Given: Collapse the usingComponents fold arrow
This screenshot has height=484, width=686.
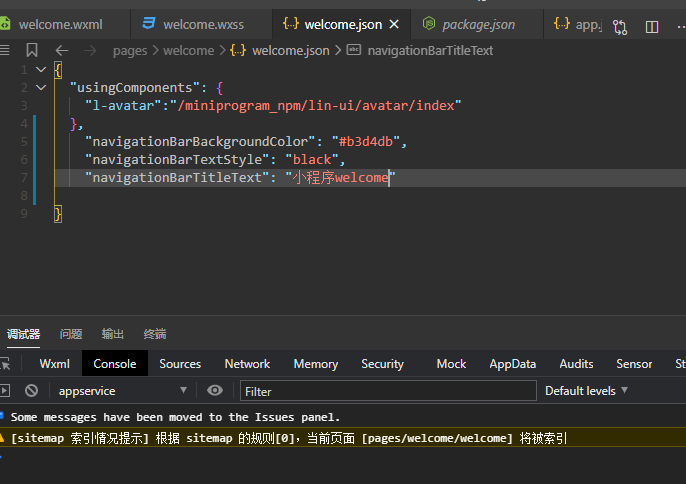Looking at the screenshot, I should 41,88.
